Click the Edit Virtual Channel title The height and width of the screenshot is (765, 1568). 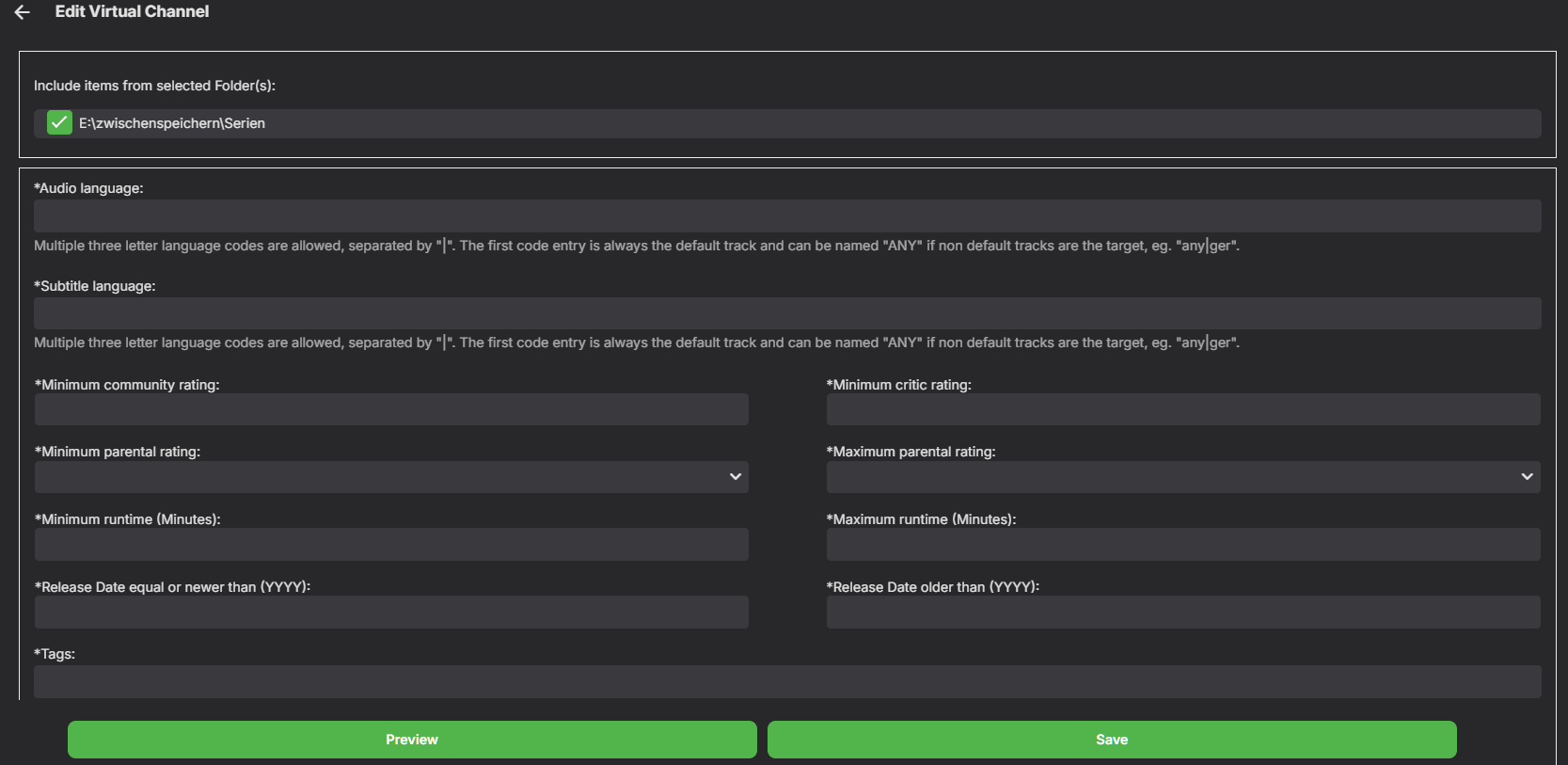point(132,12)
